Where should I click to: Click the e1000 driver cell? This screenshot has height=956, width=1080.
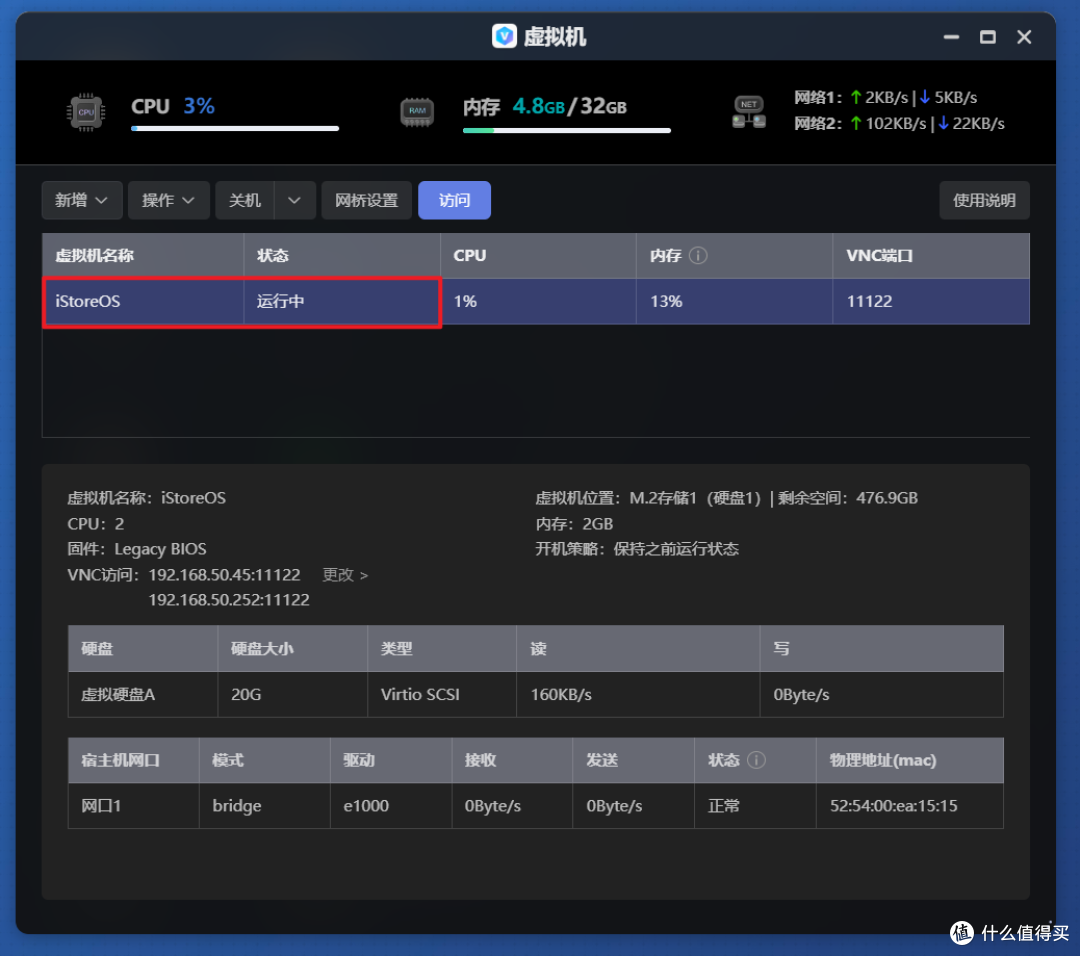(391, 806)
